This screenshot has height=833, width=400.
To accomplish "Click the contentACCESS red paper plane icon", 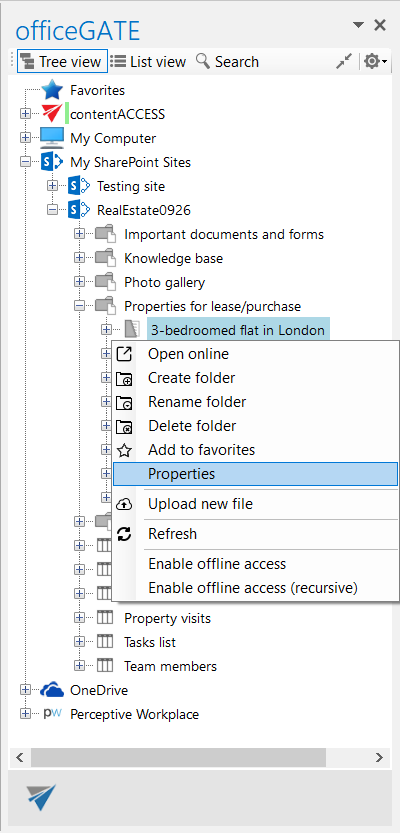I will 52,114.
